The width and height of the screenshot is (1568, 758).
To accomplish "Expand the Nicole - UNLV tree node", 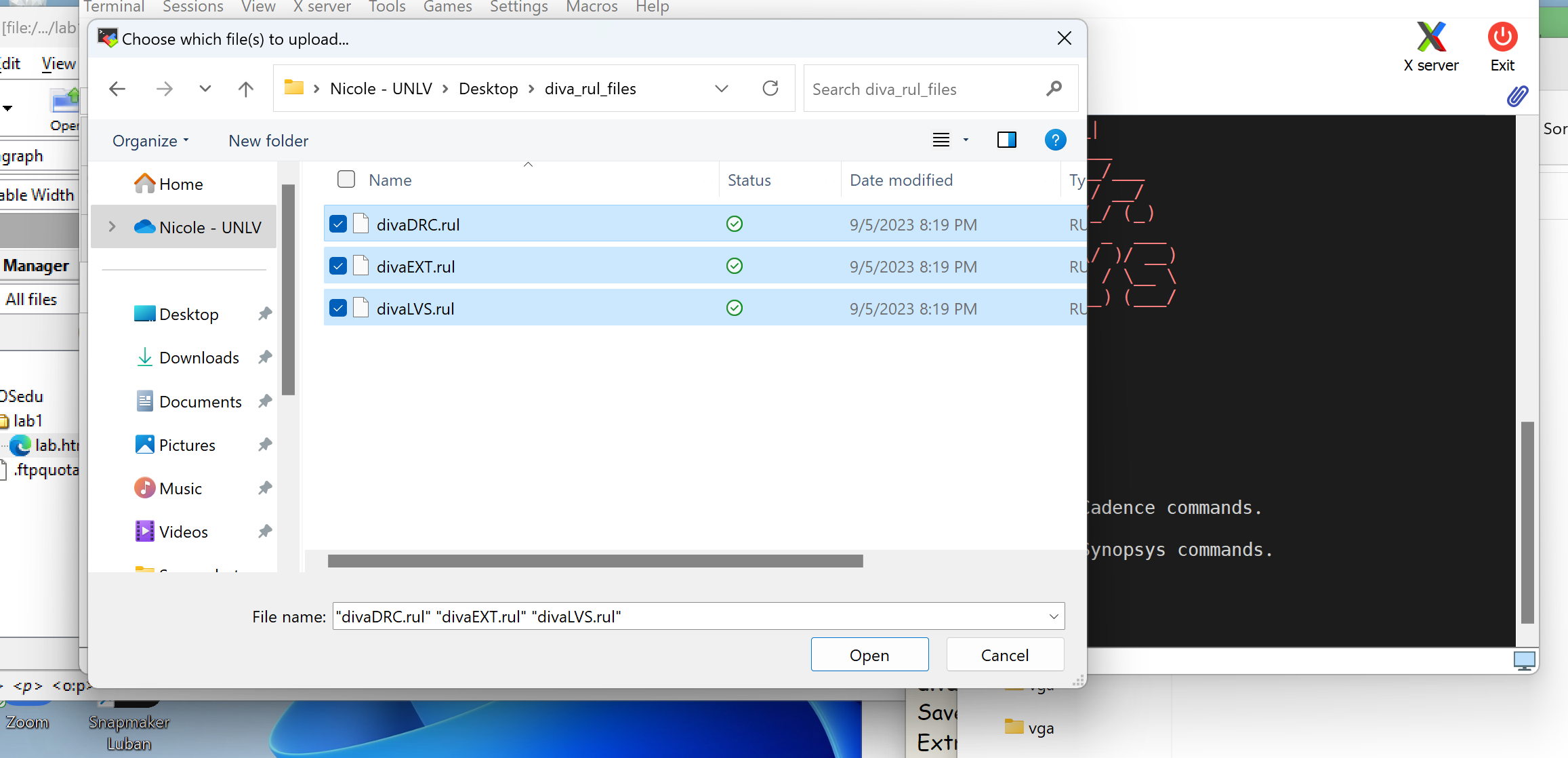I will click(112, 227).
